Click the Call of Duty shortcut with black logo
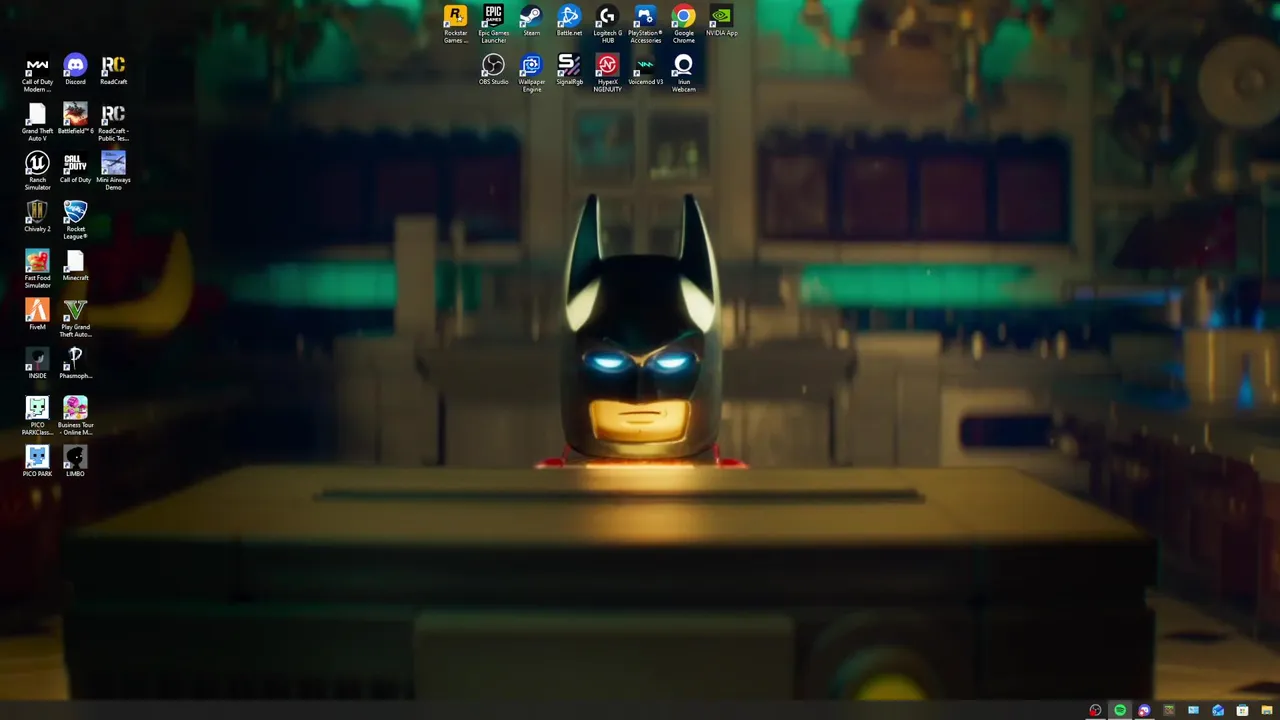Image resolution: width=1280 pixels, height=720 pixels. tap(75, 168)
